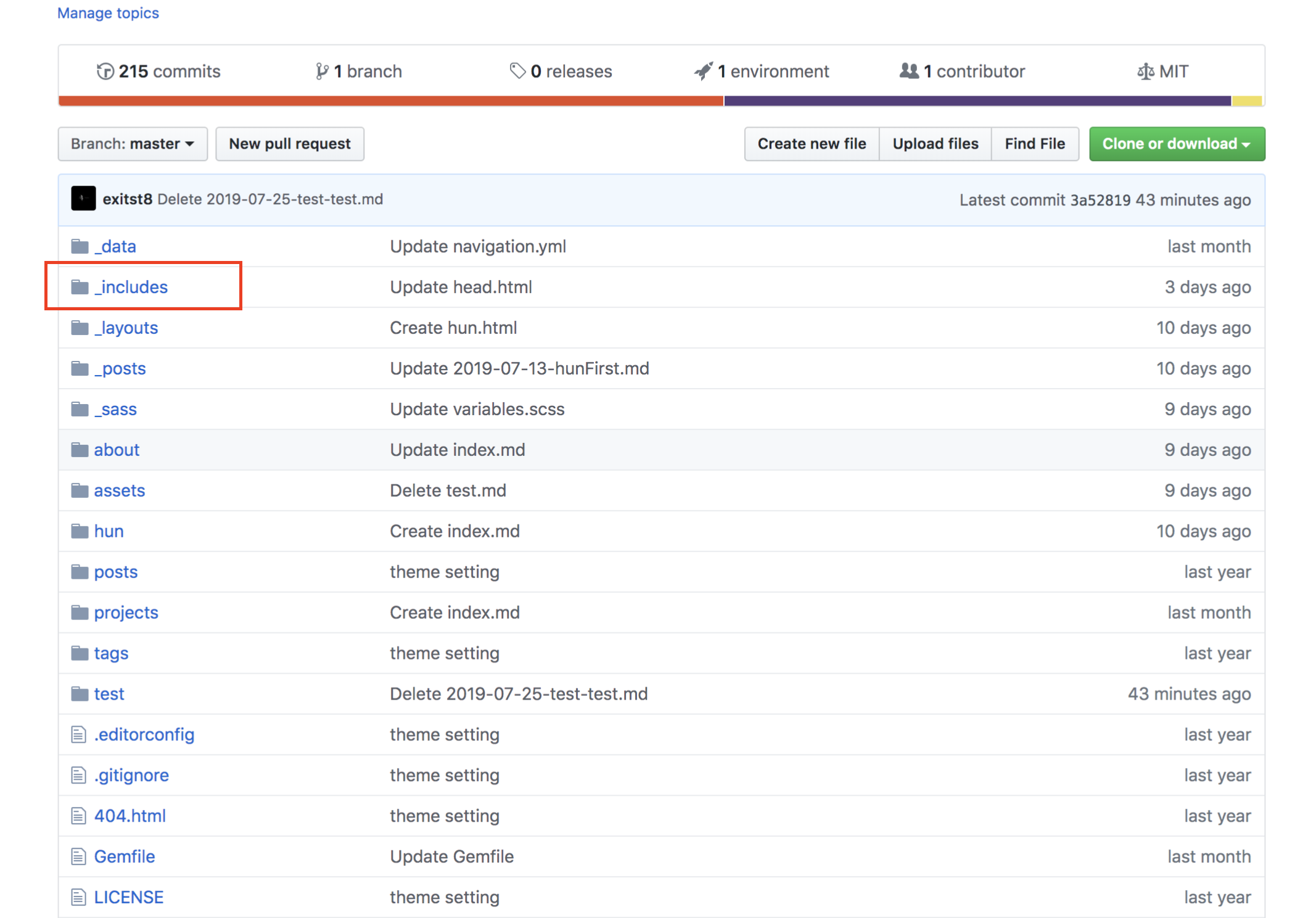Click the MIT license scale icon
1316x918 pixels.
(1145, 72)
